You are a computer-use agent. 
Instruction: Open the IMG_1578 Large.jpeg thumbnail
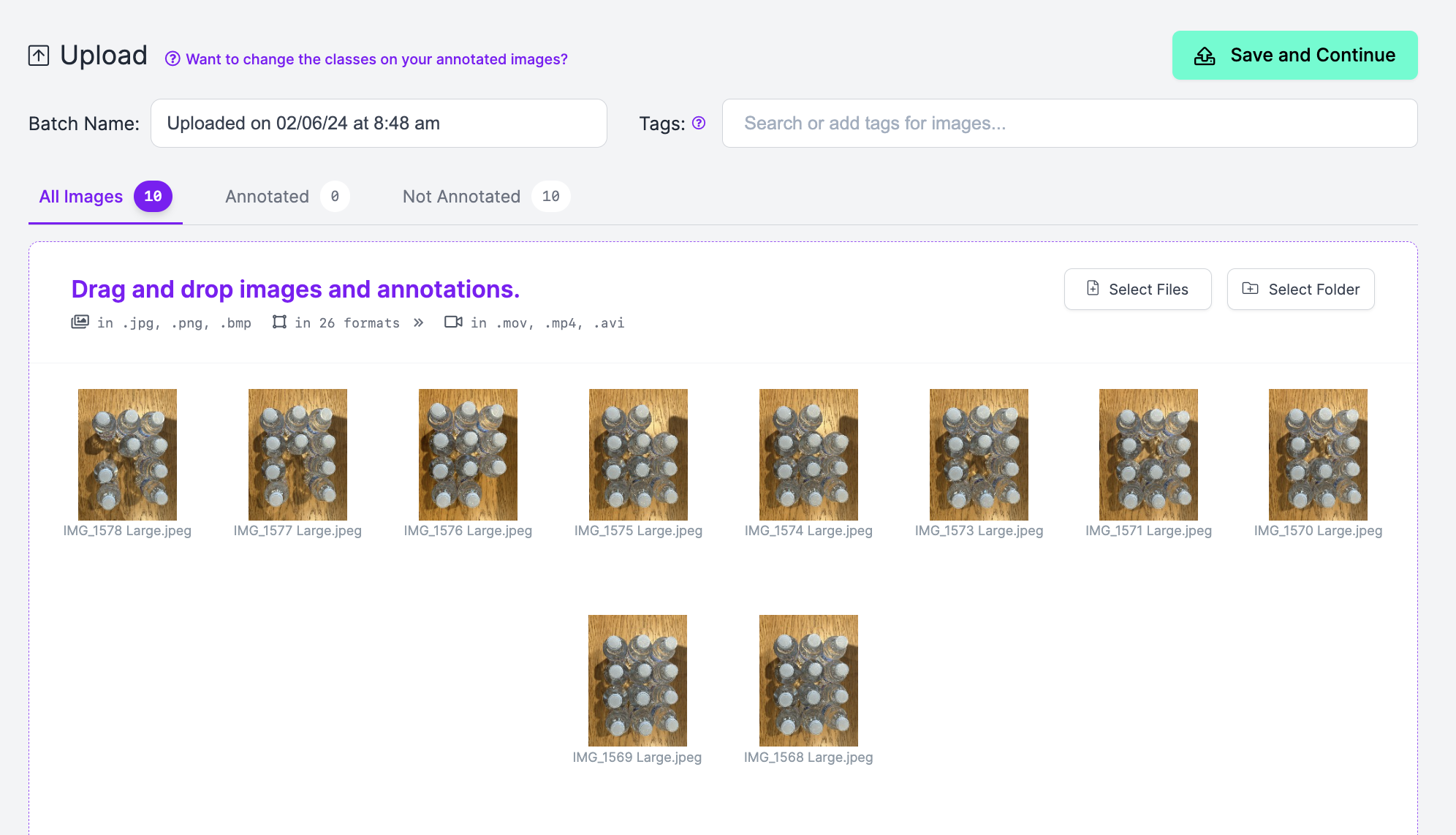(x=127, y=453)
